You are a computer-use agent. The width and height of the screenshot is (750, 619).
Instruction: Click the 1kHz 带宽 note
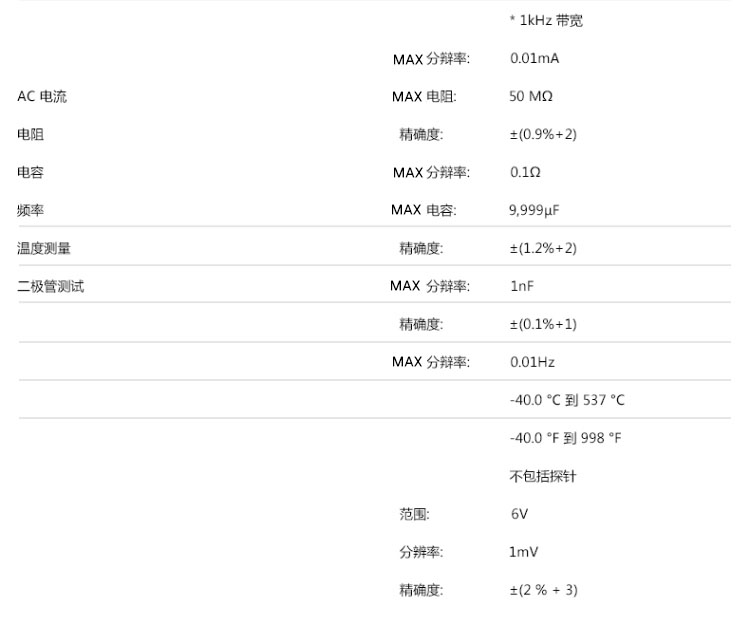(546, 21)
